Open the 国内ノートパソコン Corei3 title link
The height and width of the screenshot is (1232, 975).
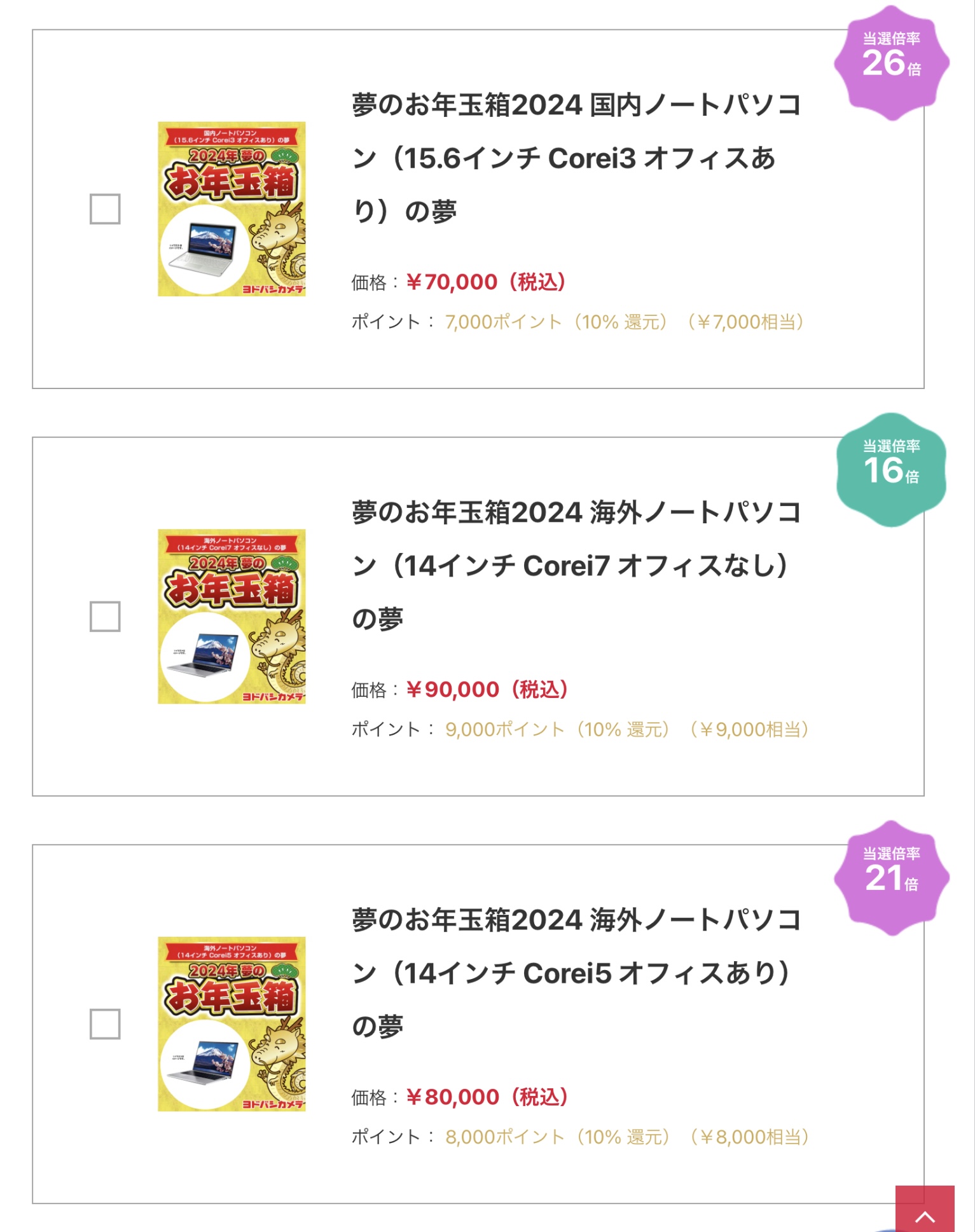[x=576, y=158]
